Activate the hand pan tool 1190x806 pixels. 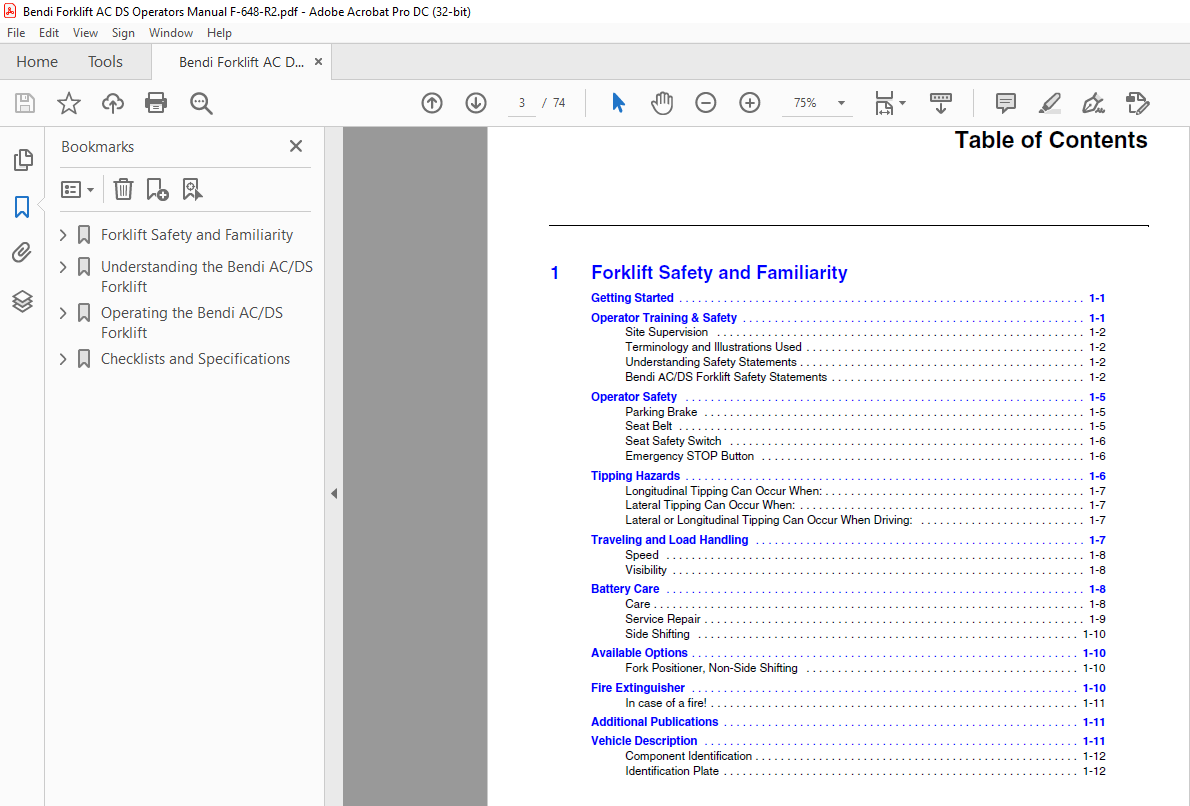[x=662, y=102]
